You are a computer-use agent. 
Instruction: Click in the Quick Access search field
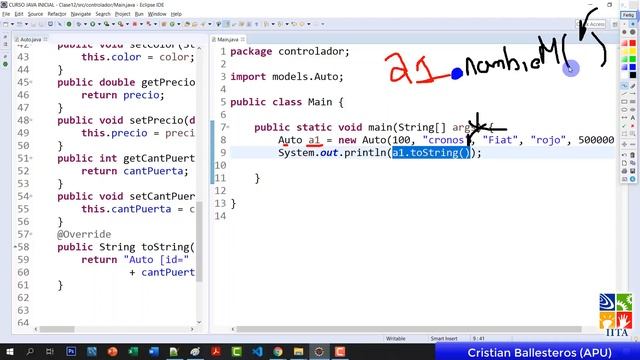click(591, 24)
